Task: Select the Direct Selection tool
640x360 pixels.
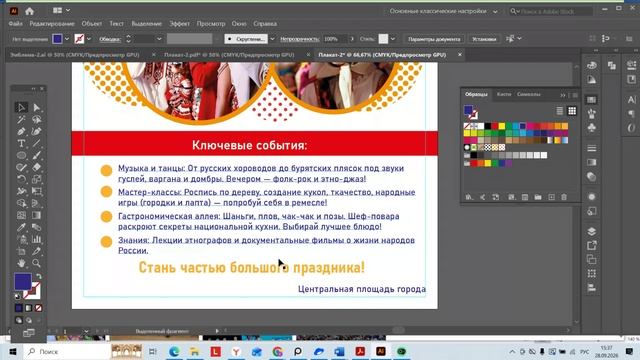Action: (x=37, y=107)
